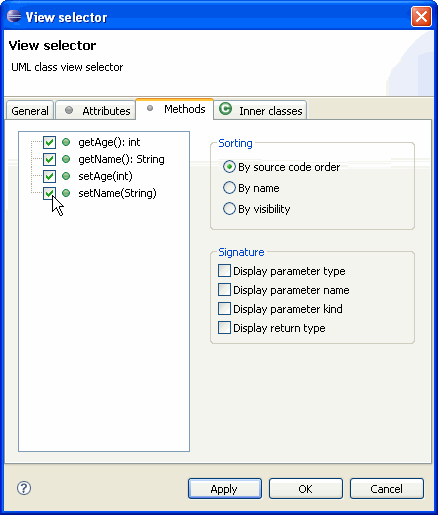
Task: Click the help question mark icon
Action: click(24, 488)
